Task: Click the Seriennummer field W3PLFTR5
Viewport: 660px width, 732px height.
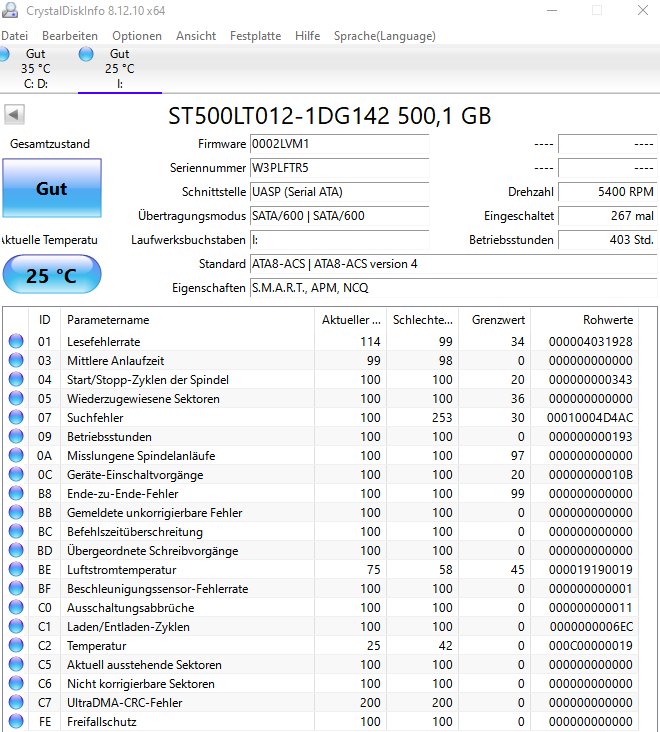Action: [x=339, y=168]
